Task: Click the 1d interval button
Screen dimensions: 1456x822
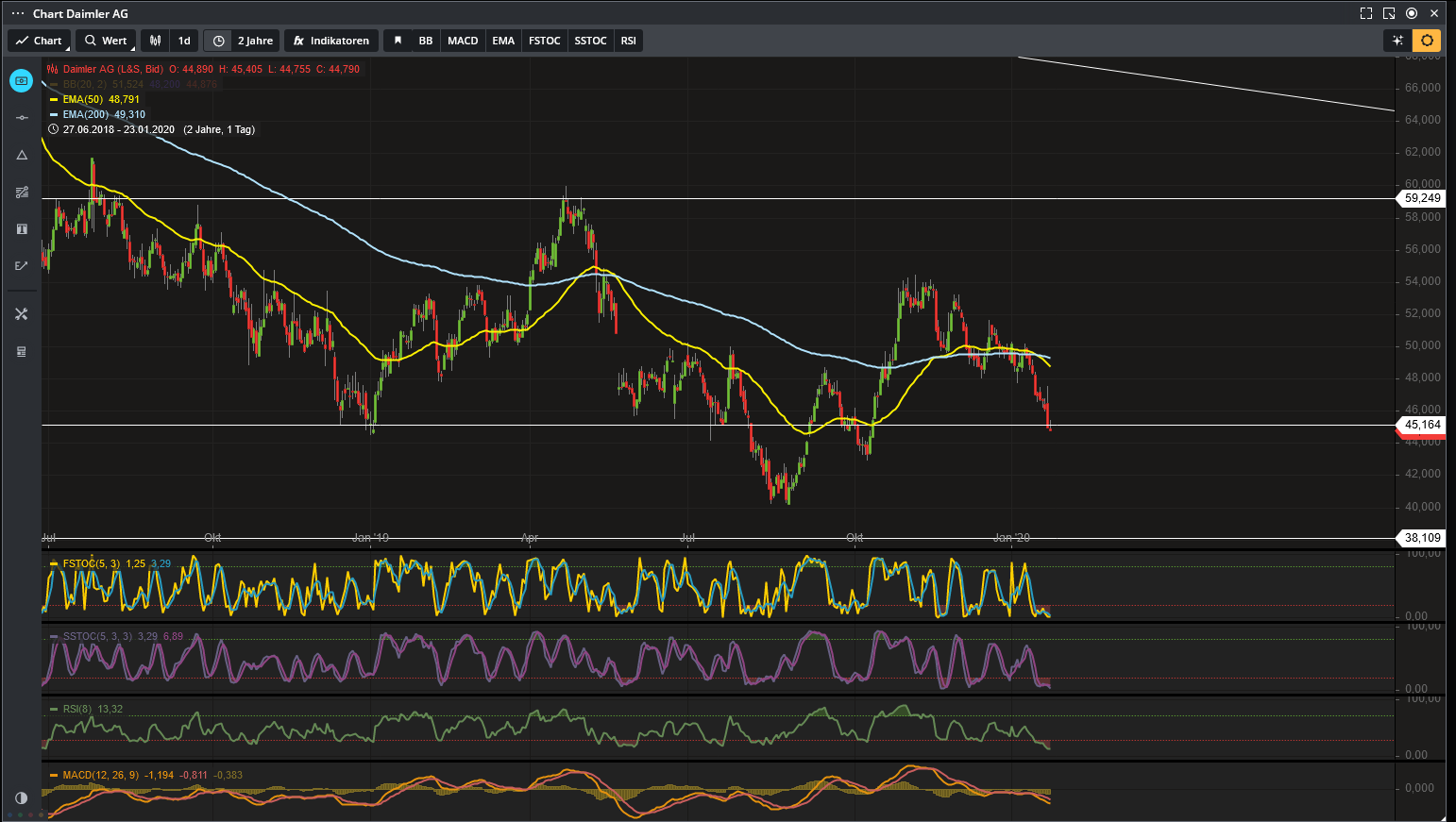Action: tap(184, 41)
